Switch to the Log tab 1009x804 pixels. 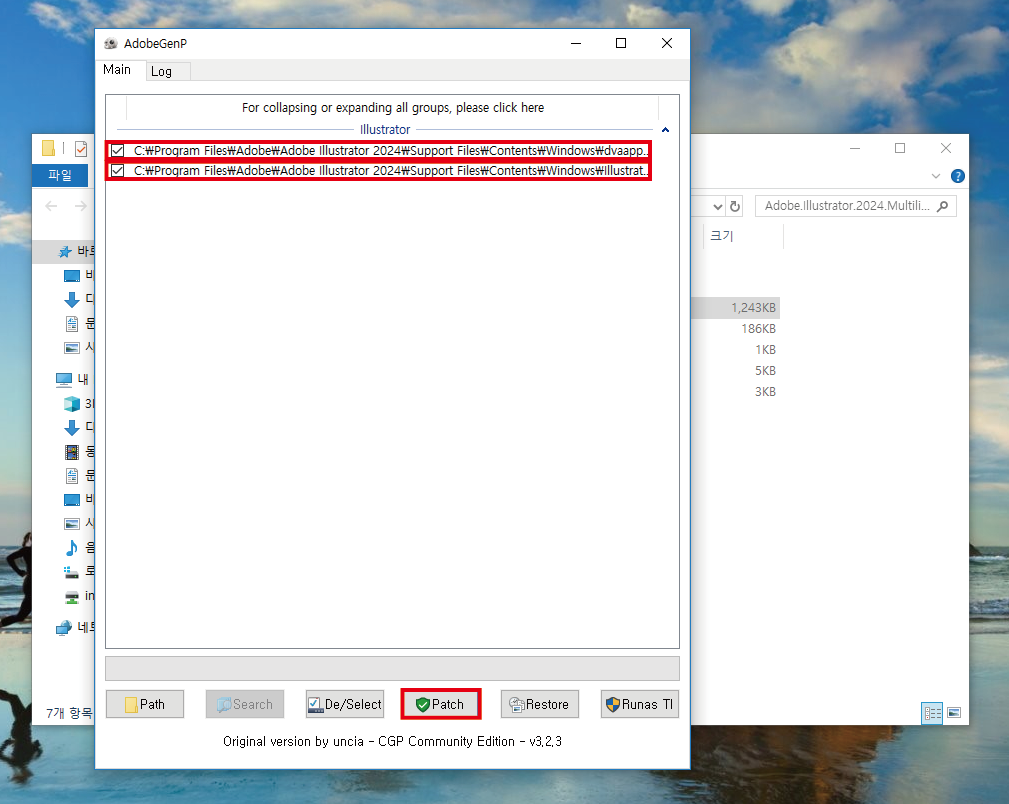(162, 71)
